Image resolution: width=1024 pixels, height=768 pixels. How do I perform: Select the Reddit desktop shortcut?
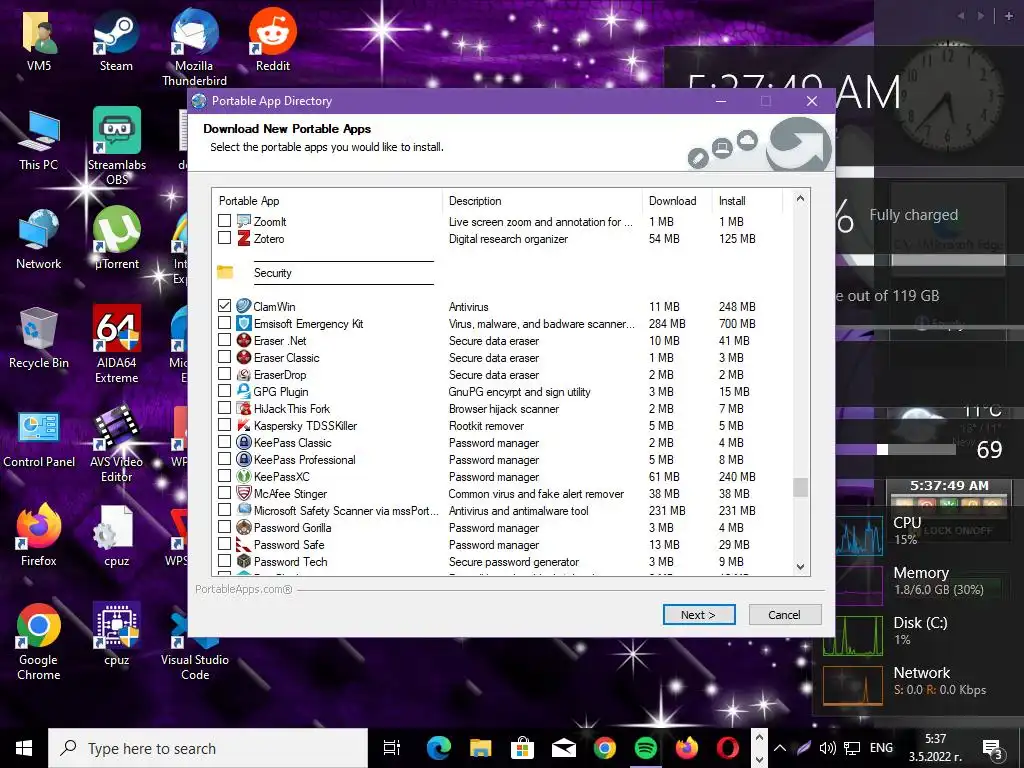[272, 41]
